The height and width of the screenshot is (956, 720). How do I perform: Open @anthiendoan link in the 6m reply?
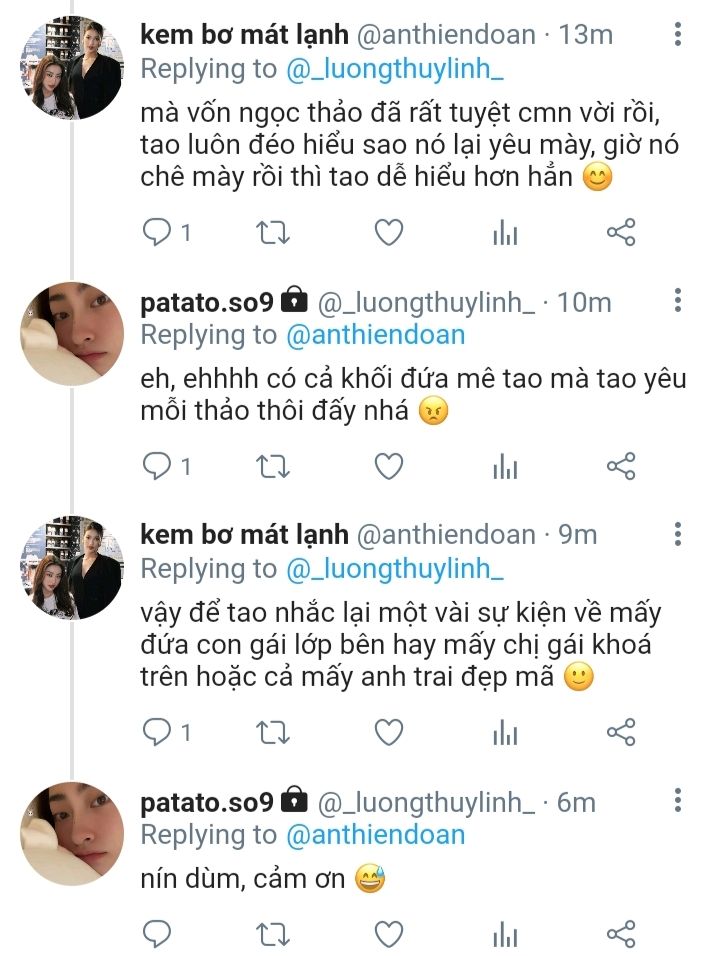[375, 835]
